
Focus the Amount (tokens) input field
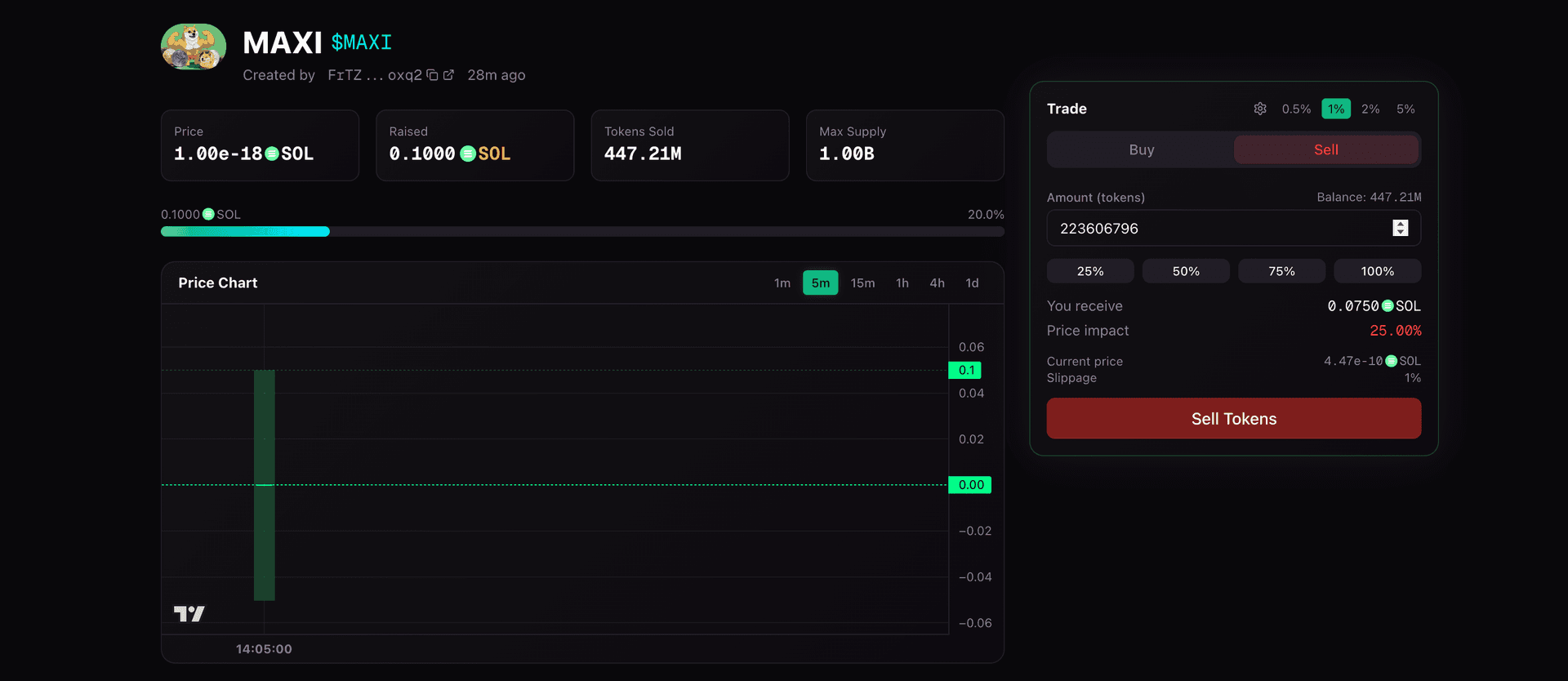pyautogui.click(x=1217, y=229)
